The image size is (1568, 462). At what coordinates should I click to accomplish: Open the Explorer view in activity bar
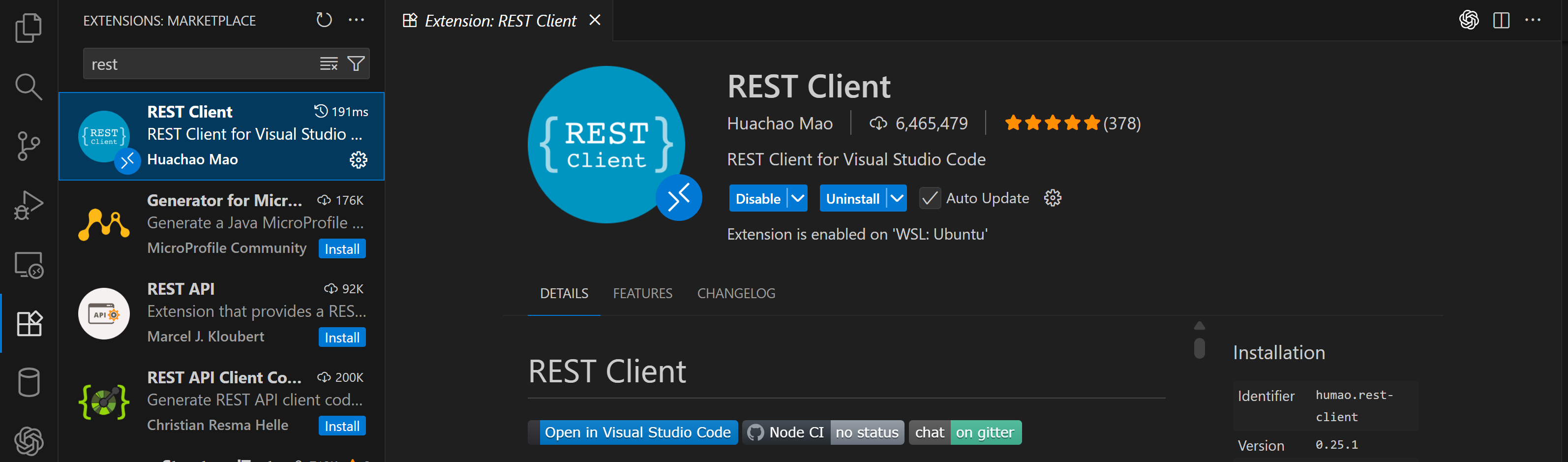28,28
